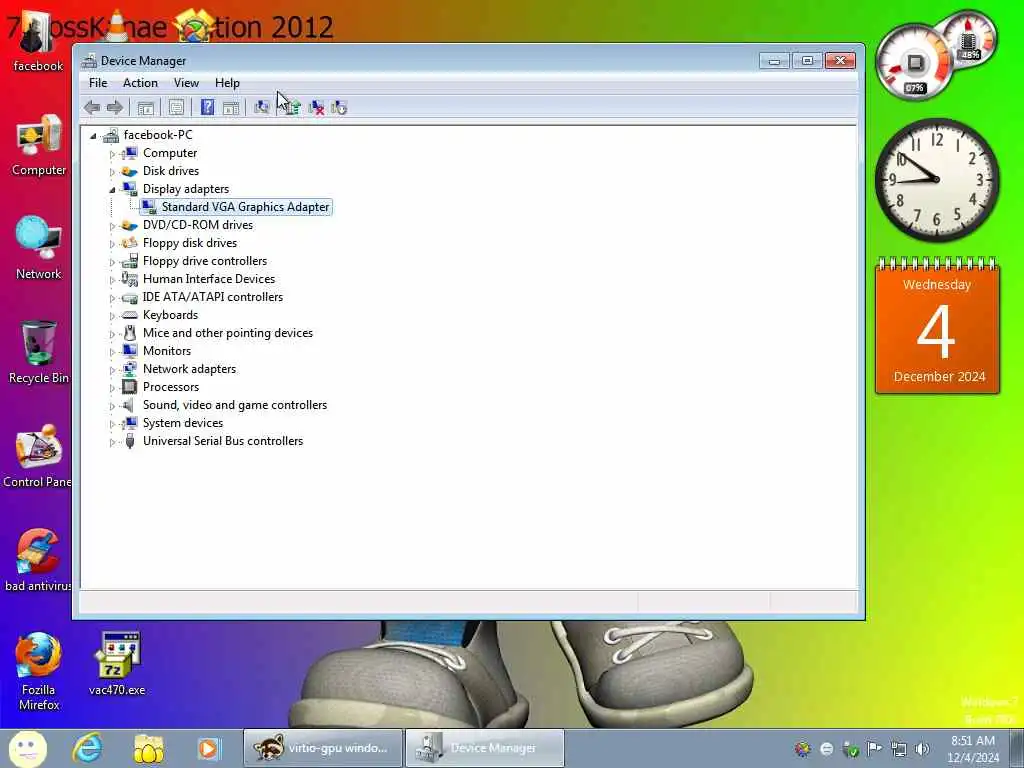This screenshot has height=768, width=1024.
Task: Click the Show/Hide Console Tree toolbar icon
Action: coord(145,108)
